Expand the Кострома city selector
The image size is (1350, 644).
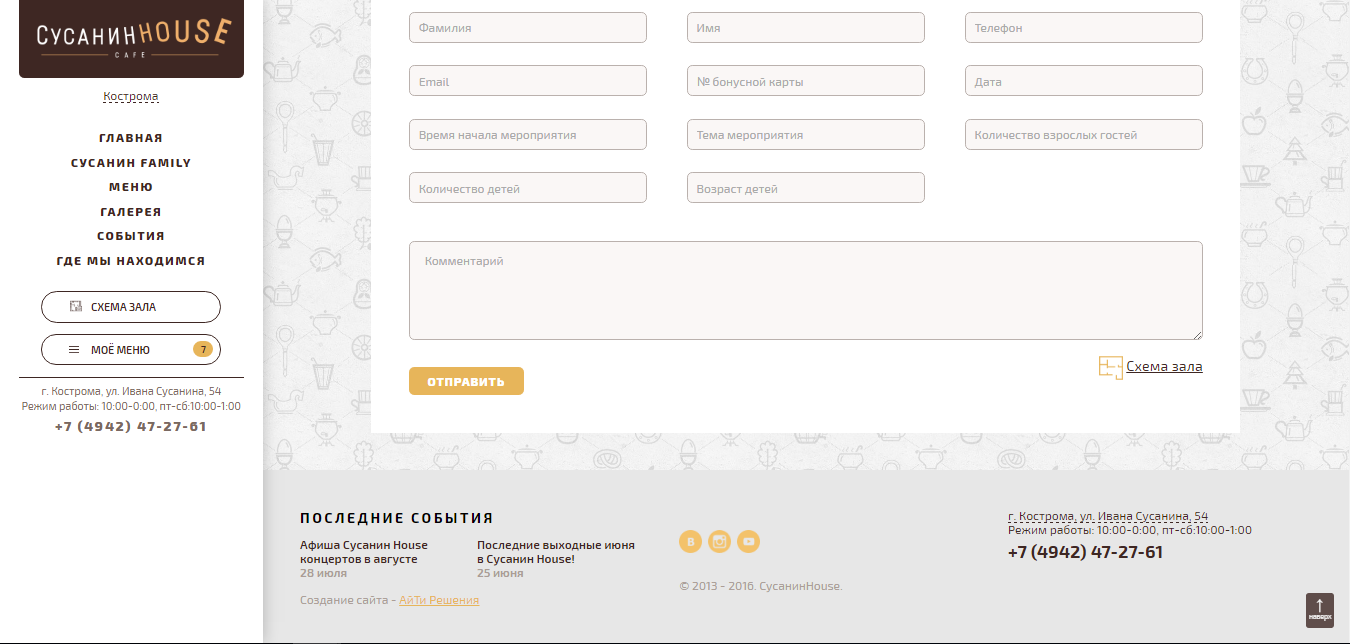(131, 97)
